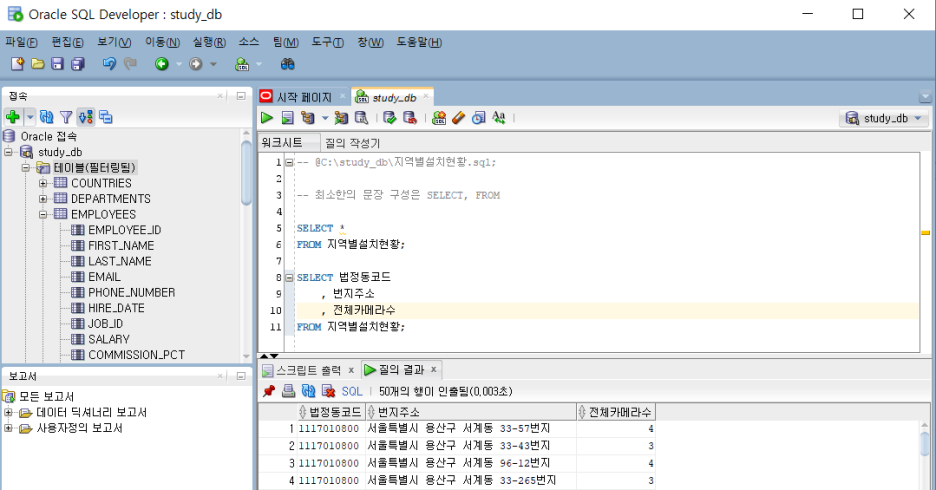Viewport: 936px width, 490px height.
Task: Switch to the 질의 작성기 tab
Action: 352,143
